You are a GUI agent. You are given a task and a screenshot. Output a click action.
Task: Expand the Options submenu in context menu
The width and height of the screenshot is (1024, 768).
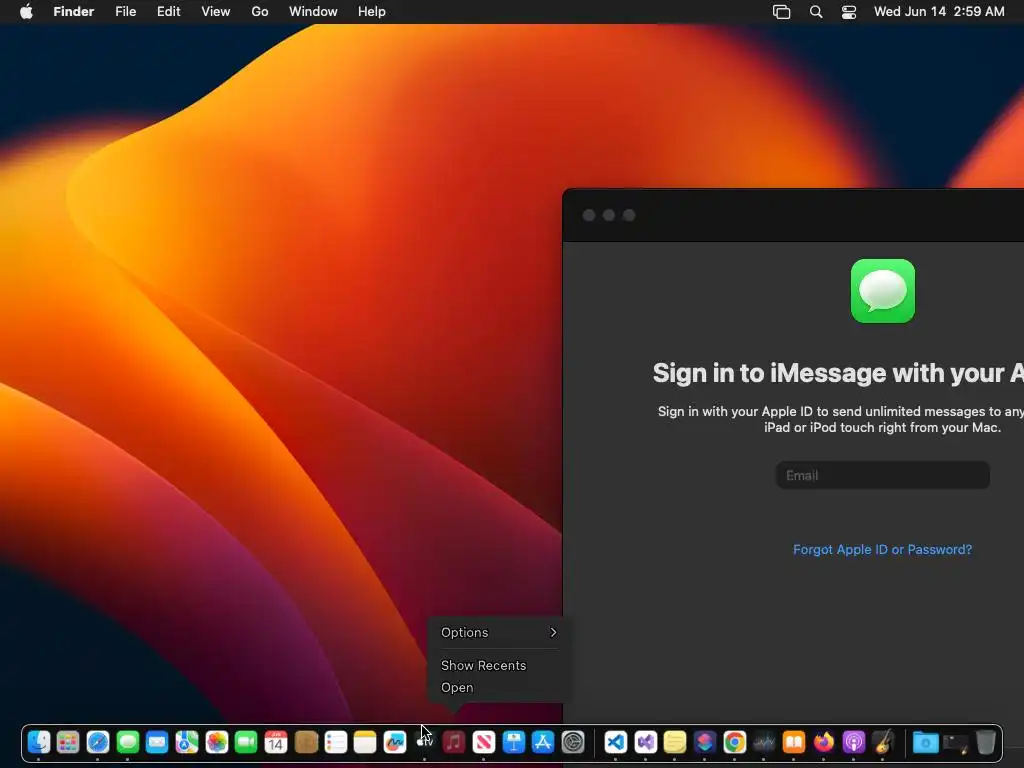(499, 632)
